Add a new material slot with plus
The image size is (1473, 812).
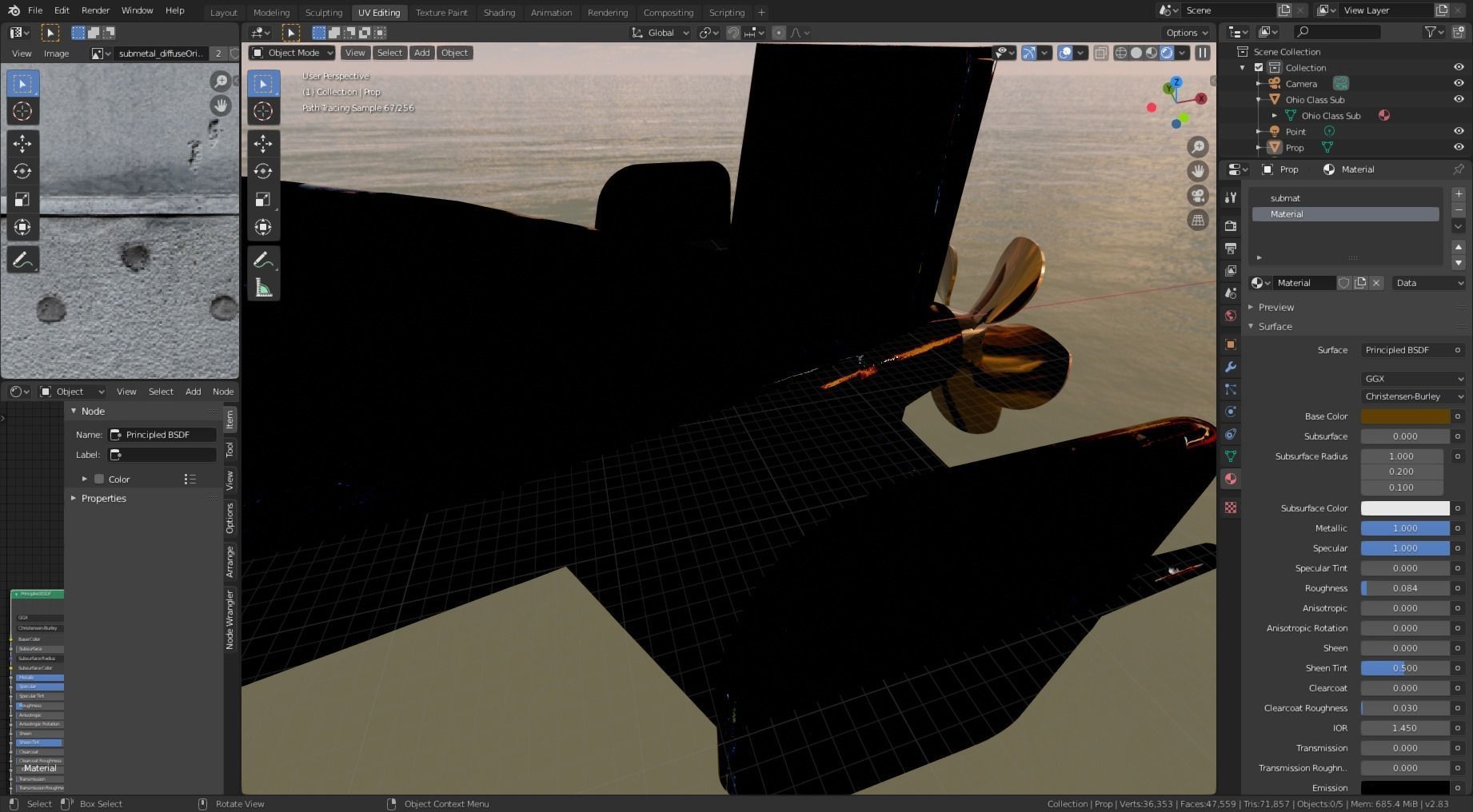coord(1459,194)
